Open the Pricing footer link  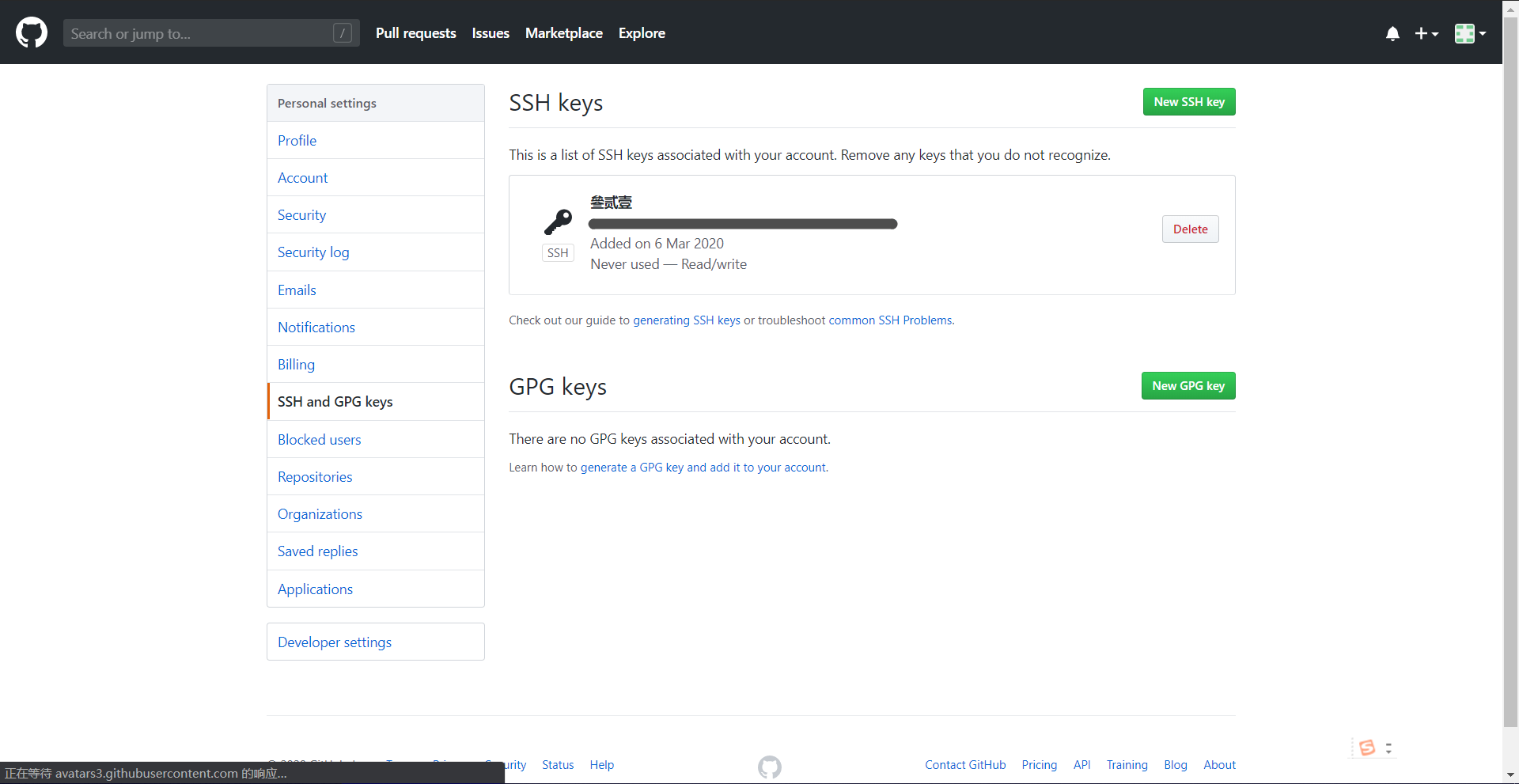(1040, 765)
